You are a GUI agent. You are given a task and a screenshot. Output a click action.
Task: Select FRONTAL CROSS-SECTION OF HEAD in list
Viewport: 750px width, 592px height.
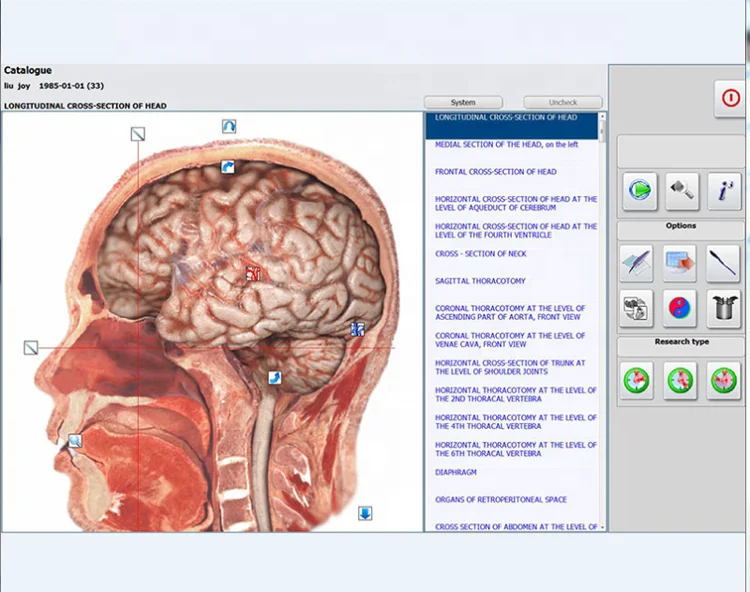pyautogui.click(x=495, y=172)
